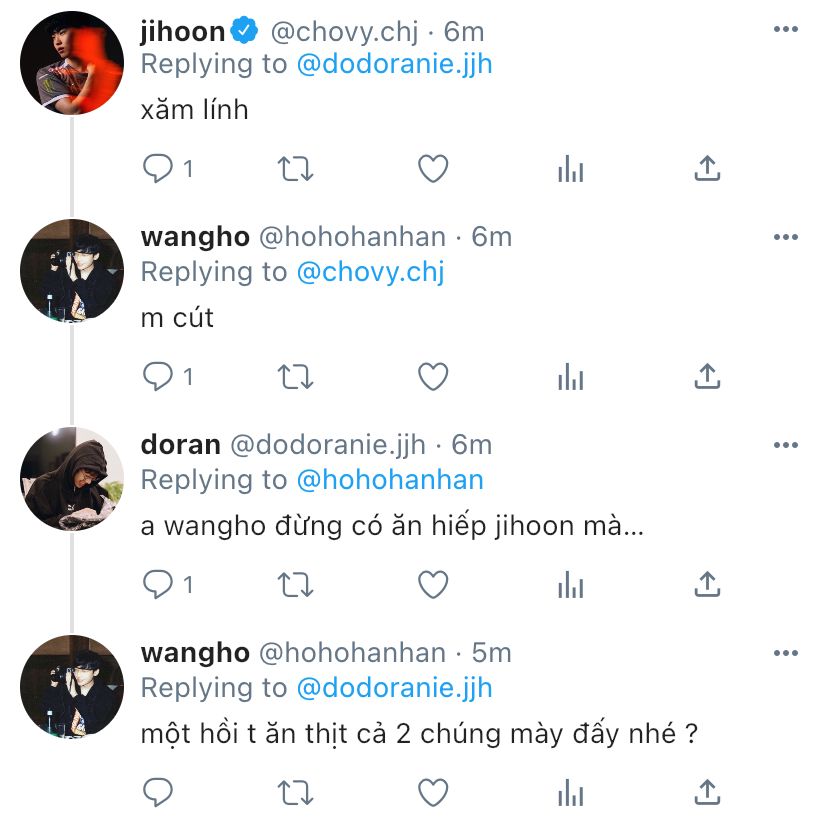
Task: Retweet jihoon's "xăm lính" post
Action: click(296, 169)
